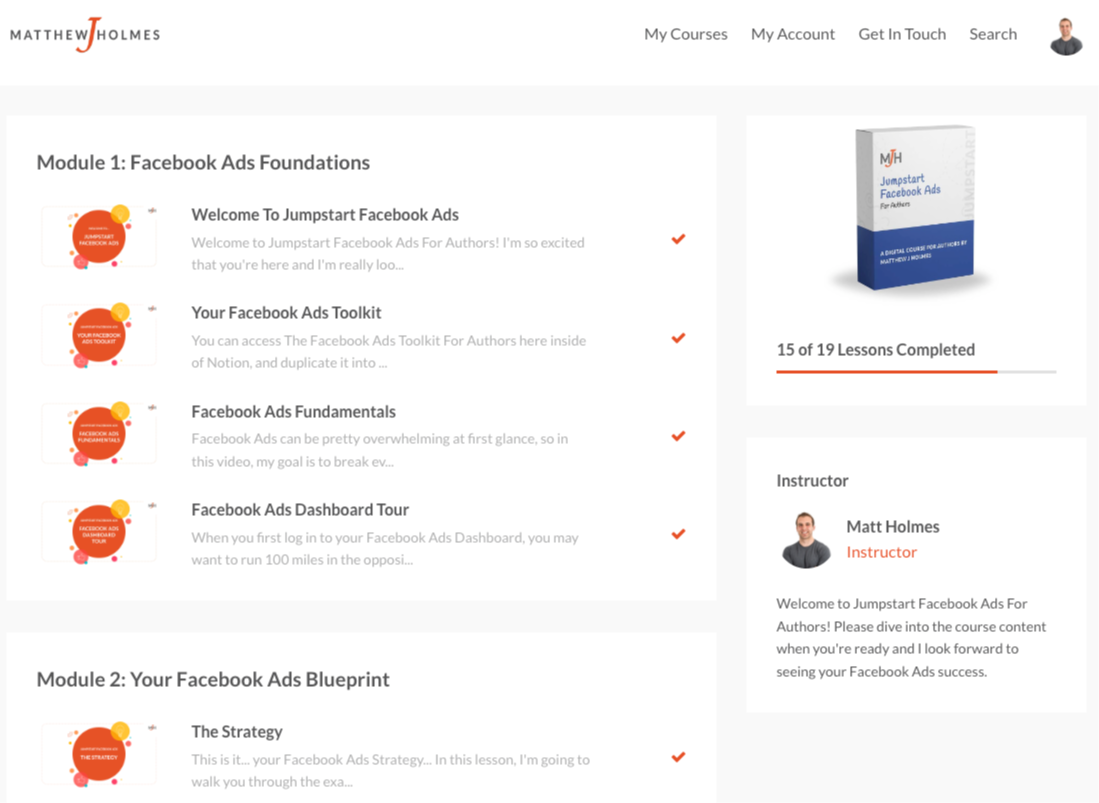Open My Courses in the navigation

(685, 34)
